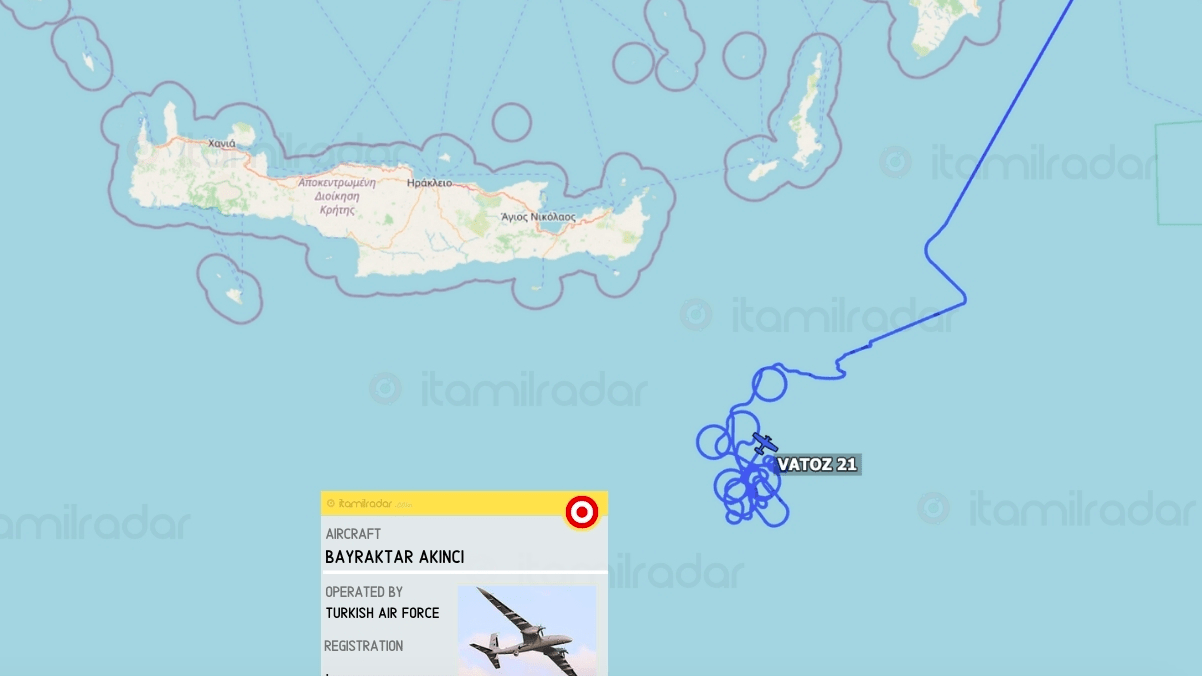Click the small circular boundary north of Crete
The height and width of the screenshot is (676, 1202).
click(x=511, y=122)
